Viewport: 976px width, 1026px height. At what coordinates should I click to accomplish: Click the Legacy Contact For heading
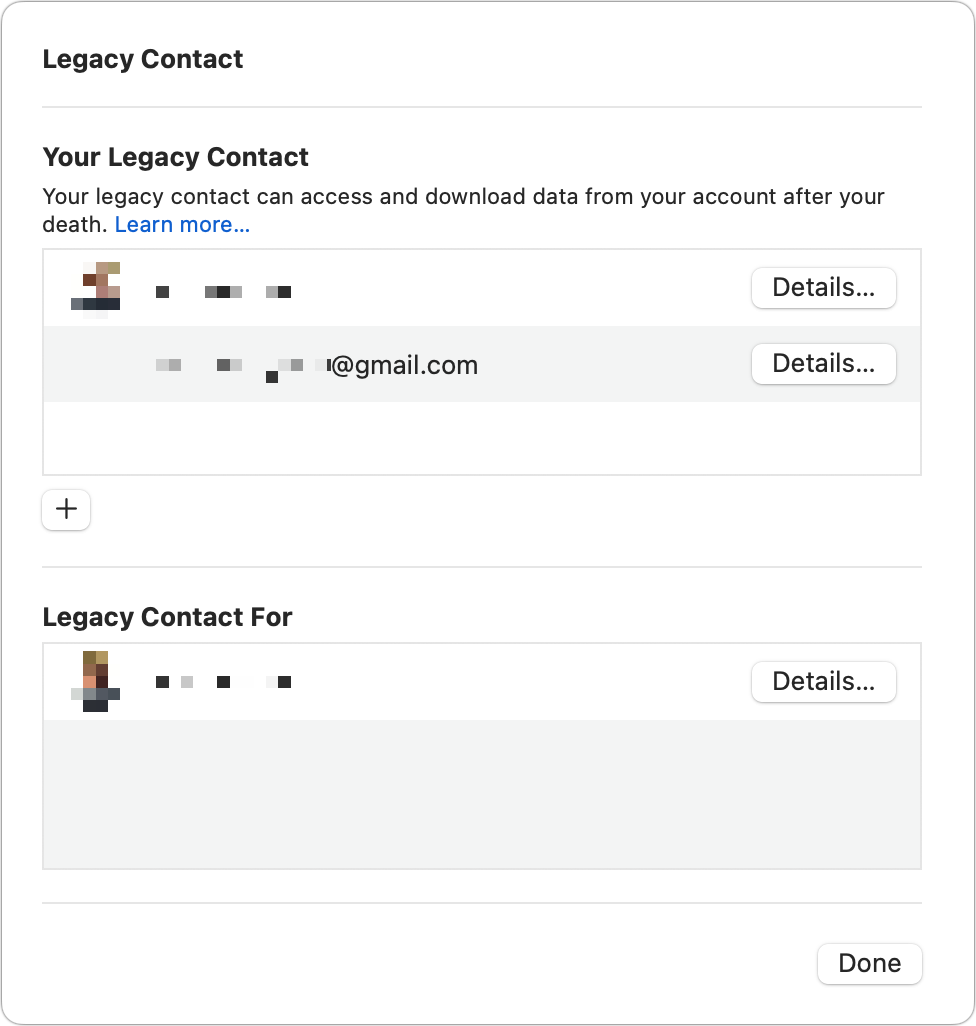click(x=167, y=617)
